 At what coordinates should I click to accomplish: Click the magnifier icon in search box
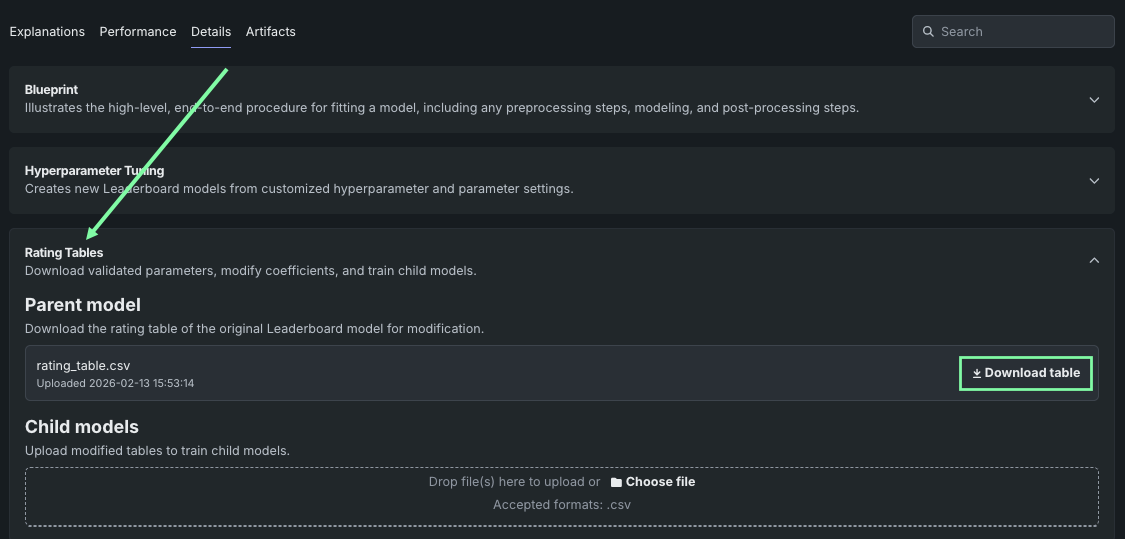coord(928,32)
